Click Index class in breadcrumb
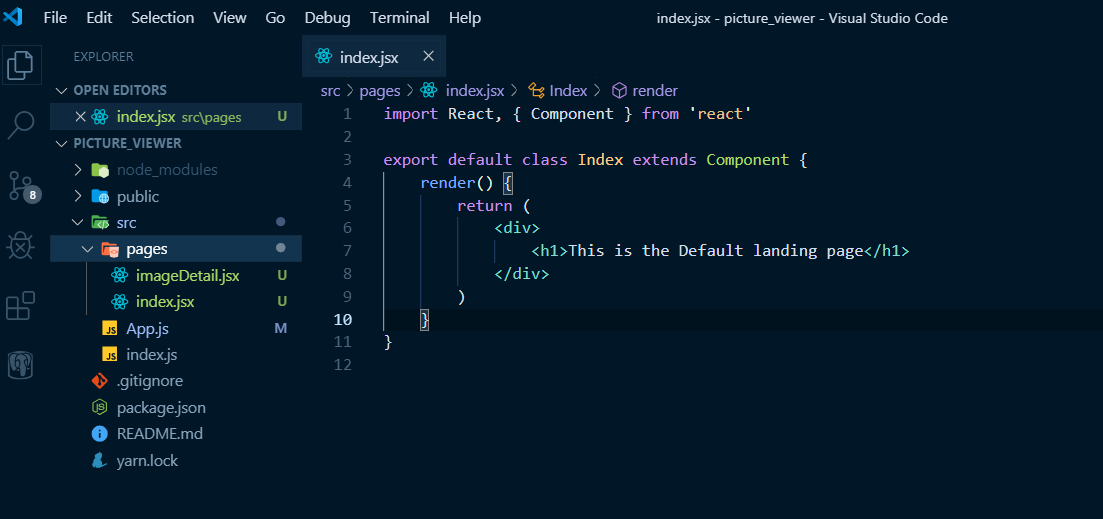 point(568,90)
